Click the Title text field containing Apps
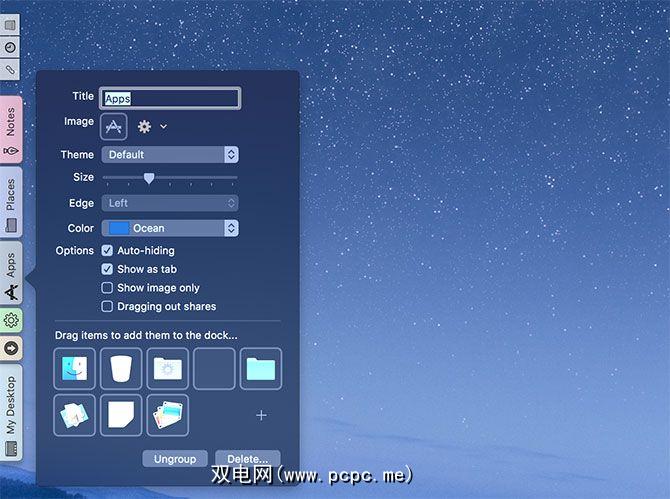This screenshot has width=670, height=499. point(170,98)
